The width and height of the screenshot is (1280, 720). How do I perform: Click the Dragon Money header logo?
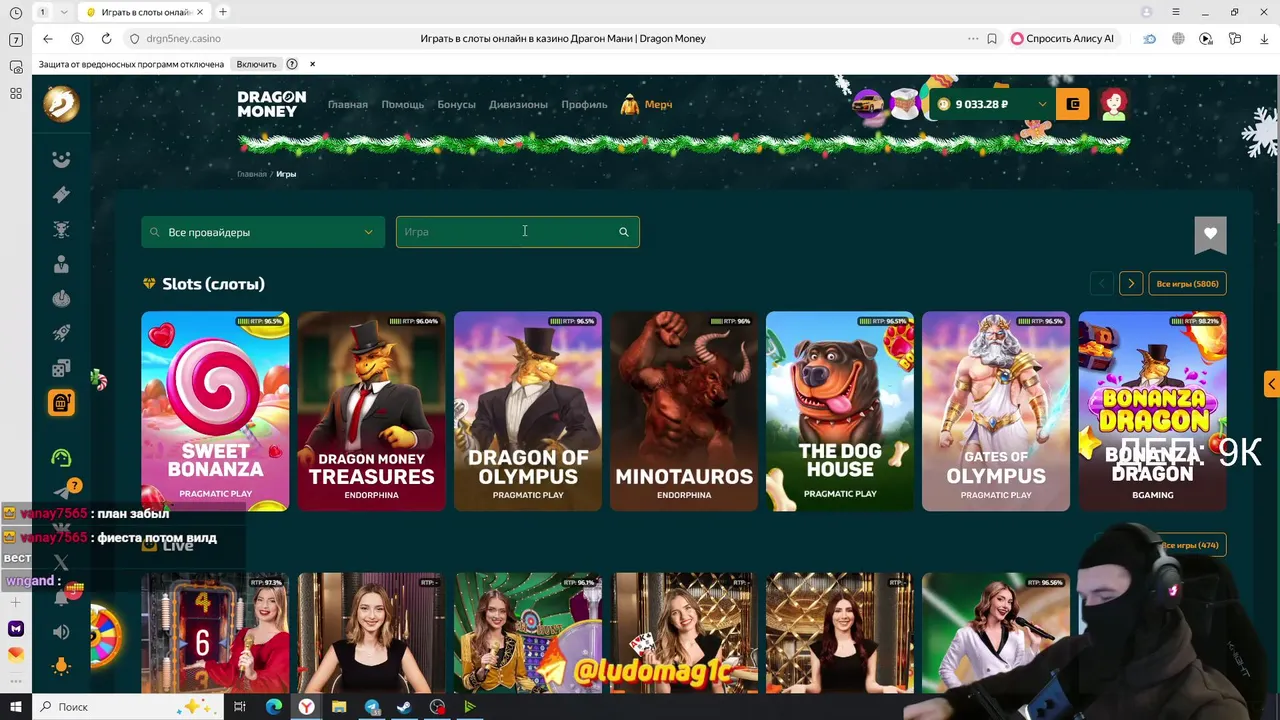coord(271,104)
